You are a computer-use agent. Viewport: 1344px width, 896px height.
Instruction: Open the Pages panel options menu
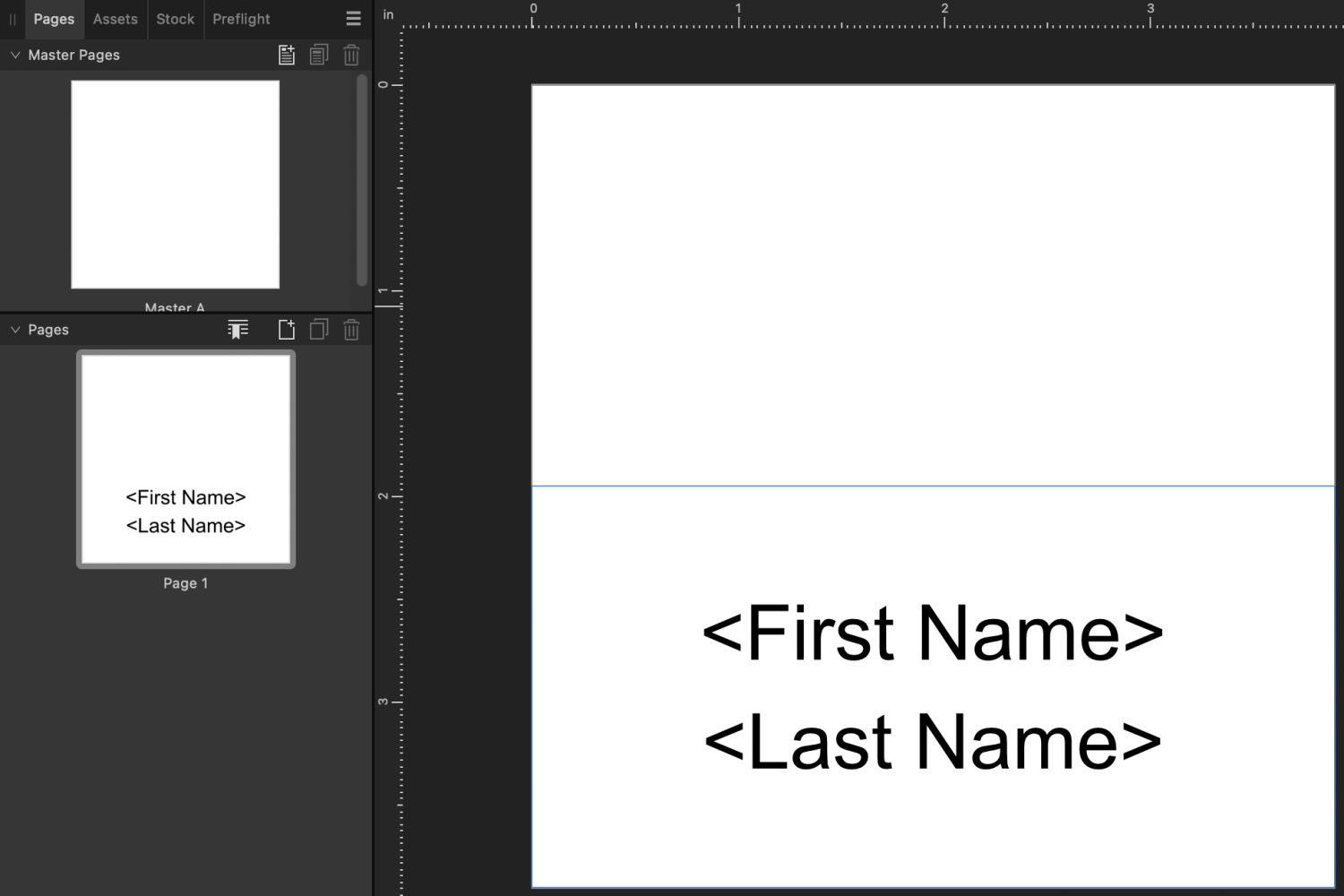(352, 18)
